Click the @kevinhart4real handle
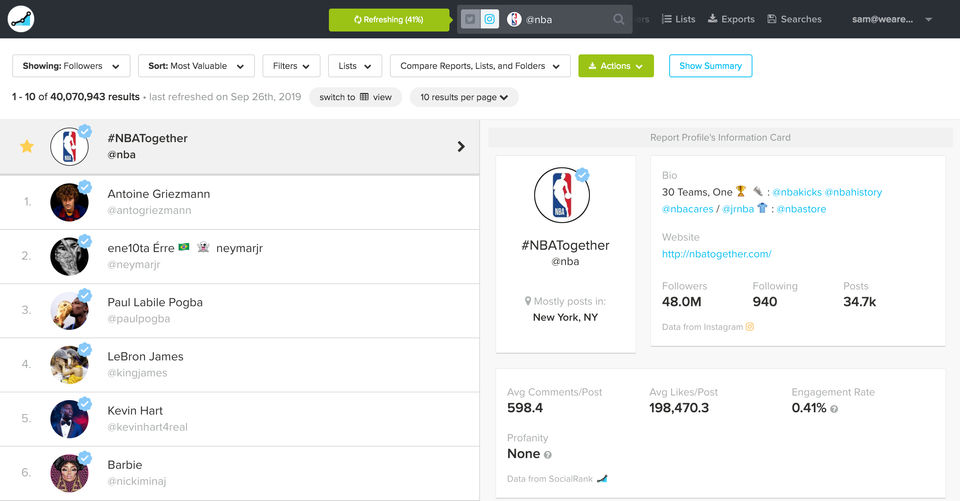The height and width of the screenshot is (501, 960). (148, 427)
